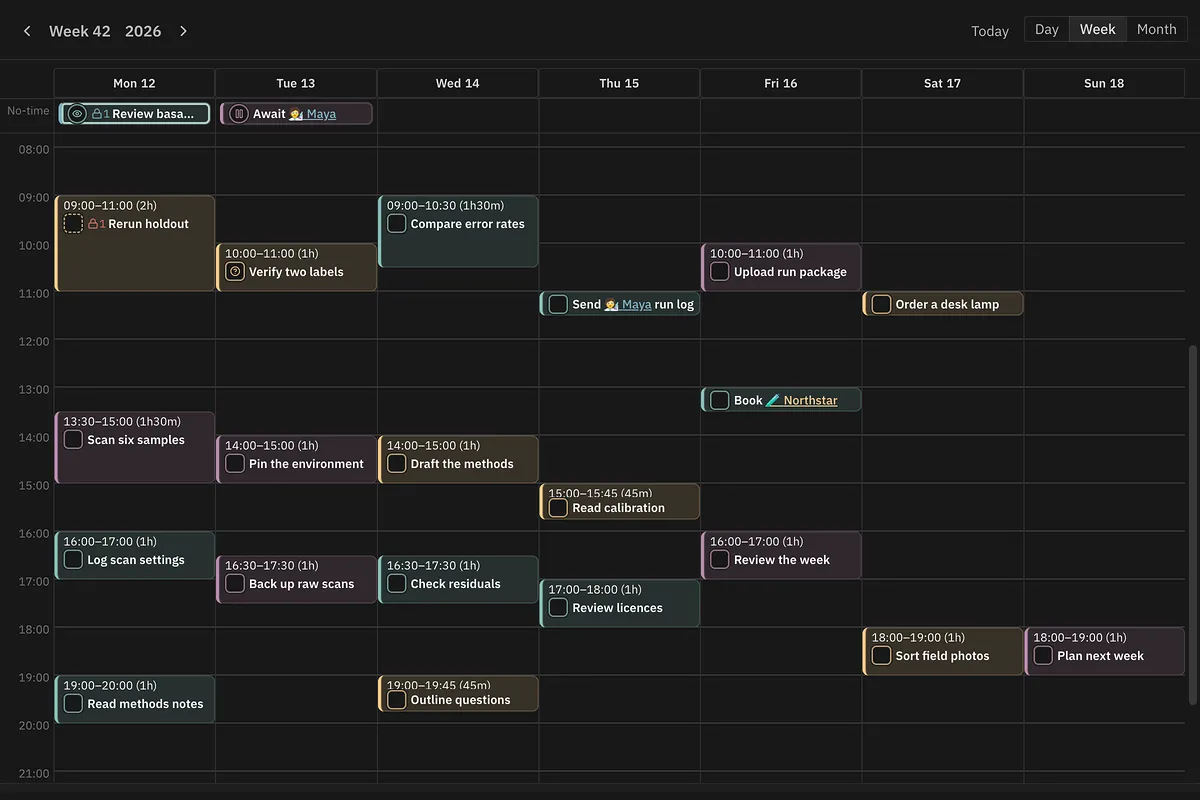1200x800 pixels.
Task: Mark Upload run package as done
Action: [x=720, y=272]
